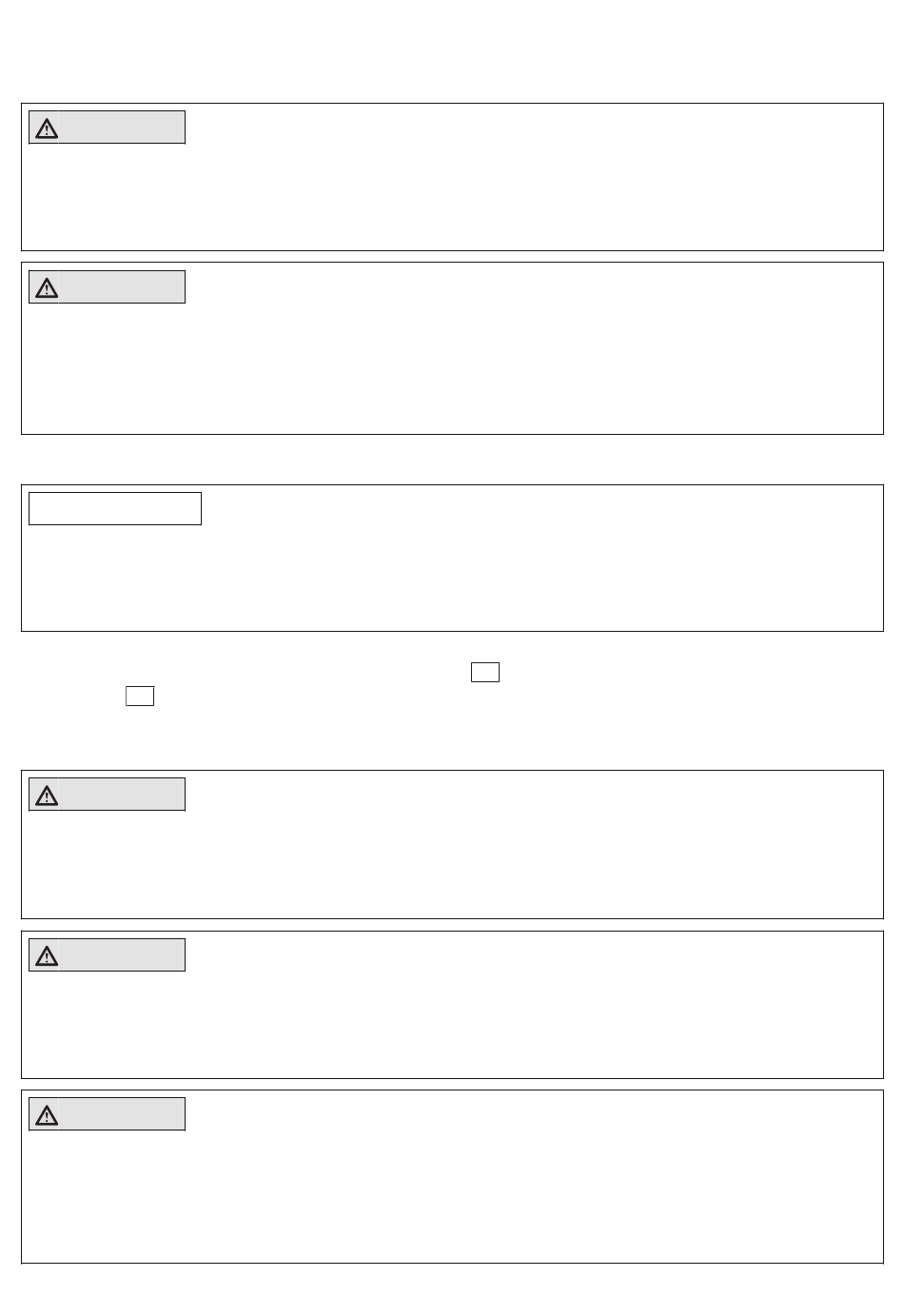Click the gray label box in the topmost panel
The image size is (904, 1316).
[x=107, y=128]
